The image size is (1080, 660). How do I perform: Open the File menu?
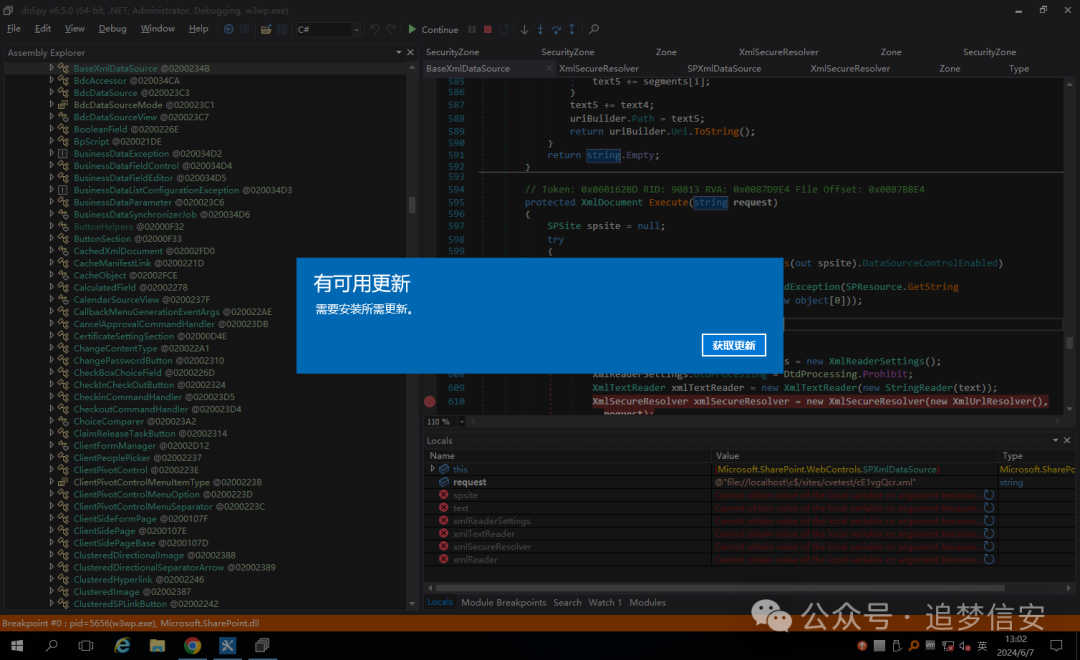(14, 29)
